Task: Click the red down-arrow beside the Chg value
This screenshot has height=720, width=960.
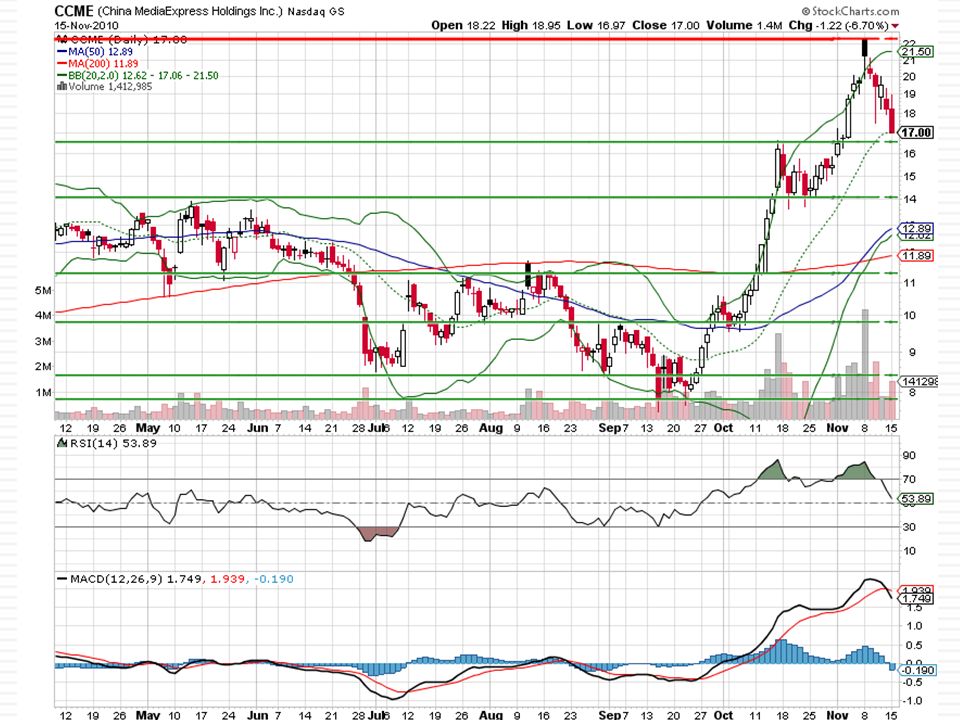Action: pos(895,26)
